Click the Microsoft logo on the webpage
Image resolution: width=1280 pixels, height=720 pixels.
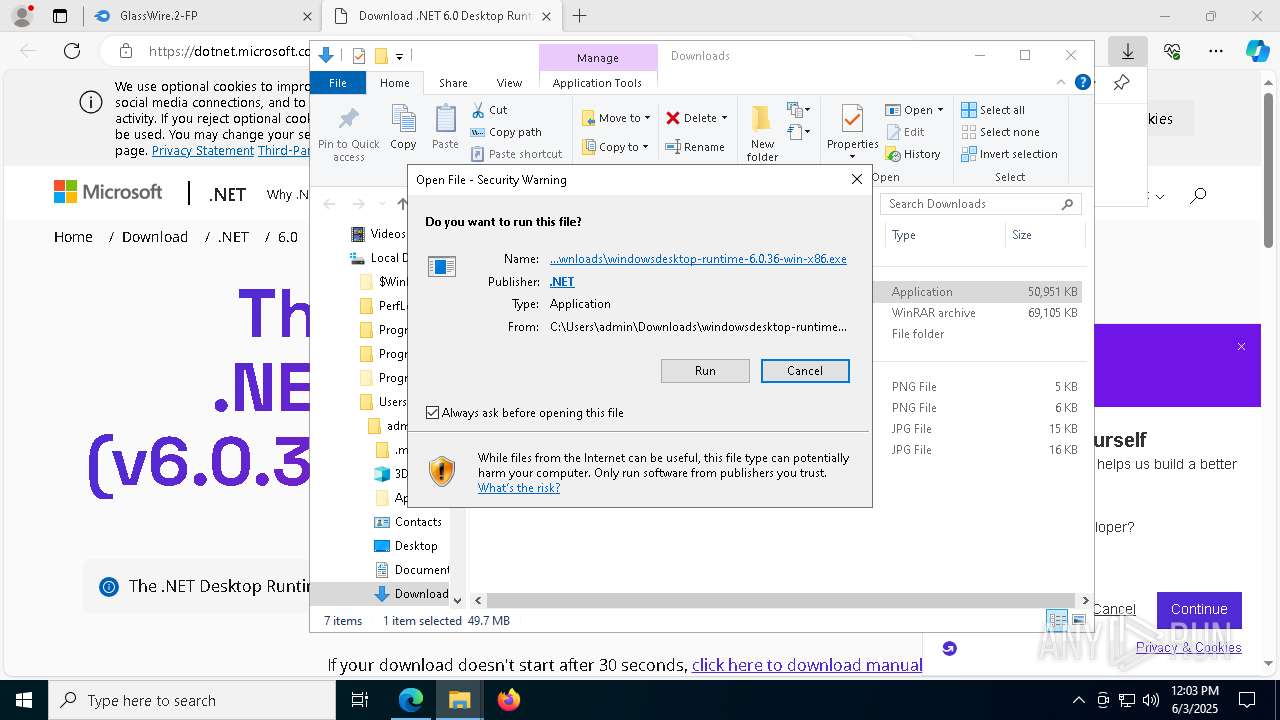click(x=108, y=192)
